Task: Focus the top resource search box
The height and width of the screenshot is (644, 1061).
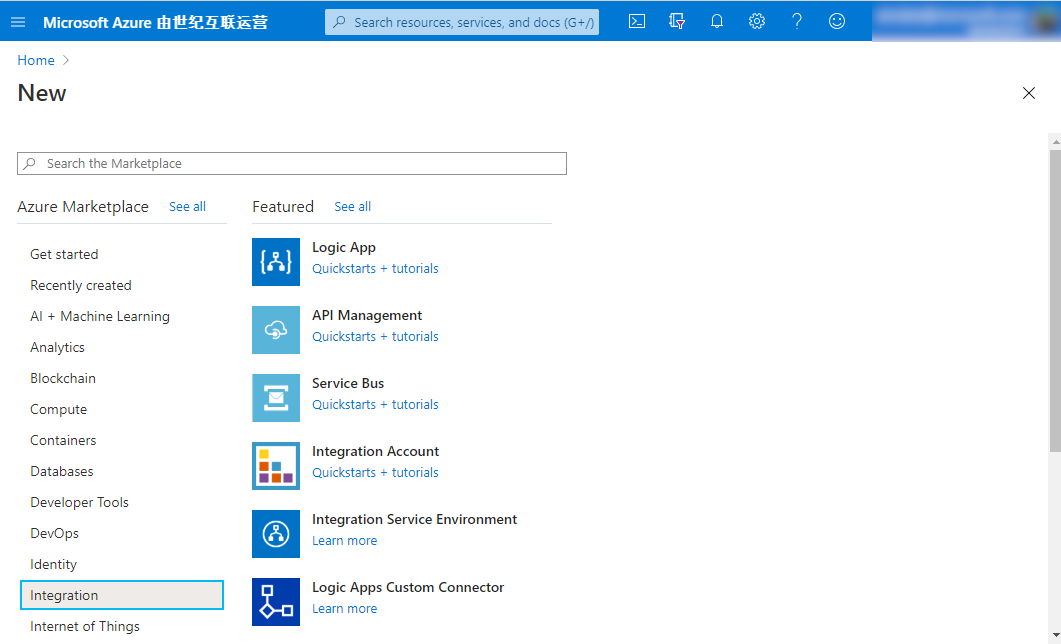Action: coord(461,22)
